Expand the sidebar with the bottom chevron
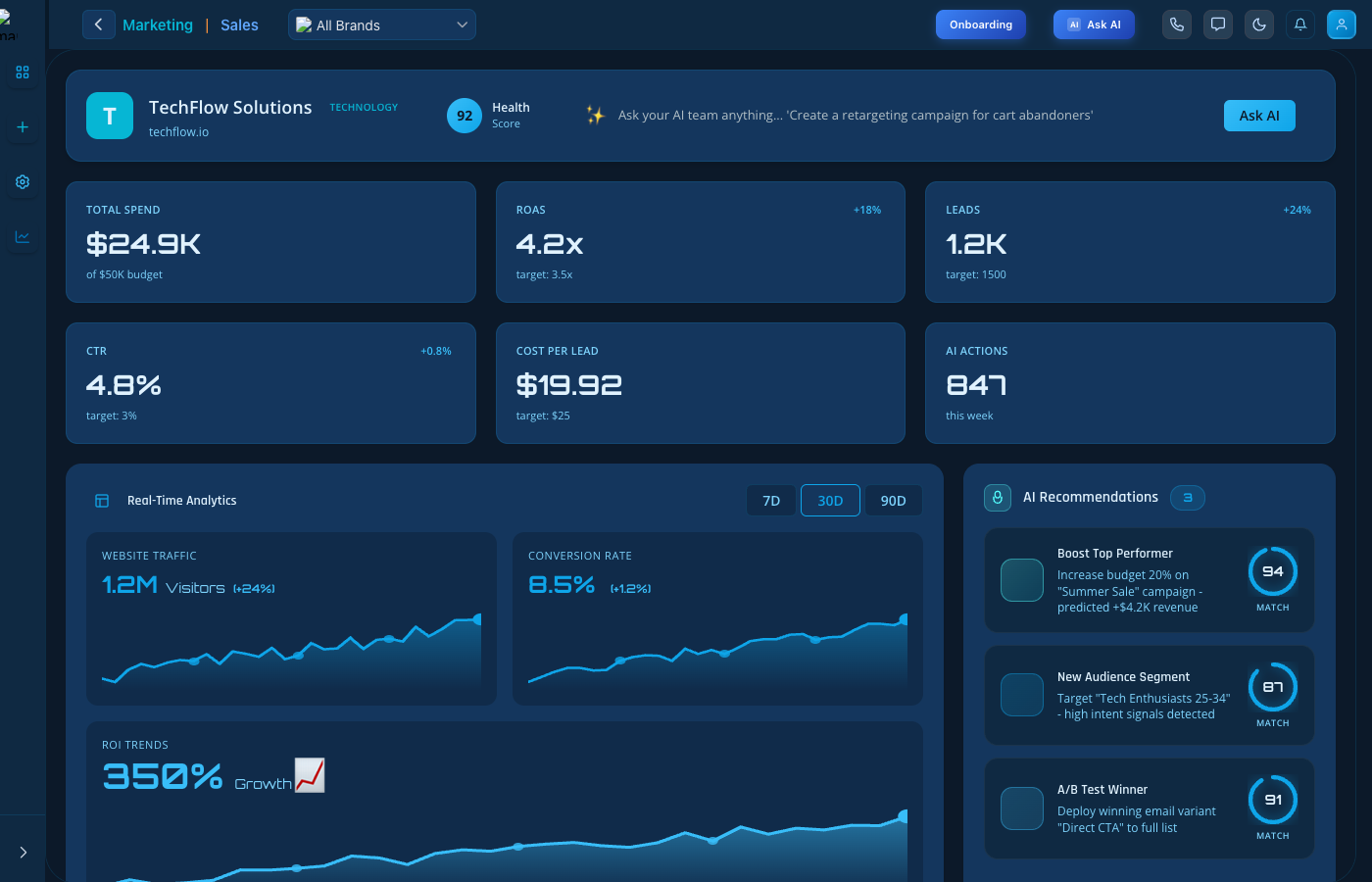1372x882 pixels. (x=24, y=853)
